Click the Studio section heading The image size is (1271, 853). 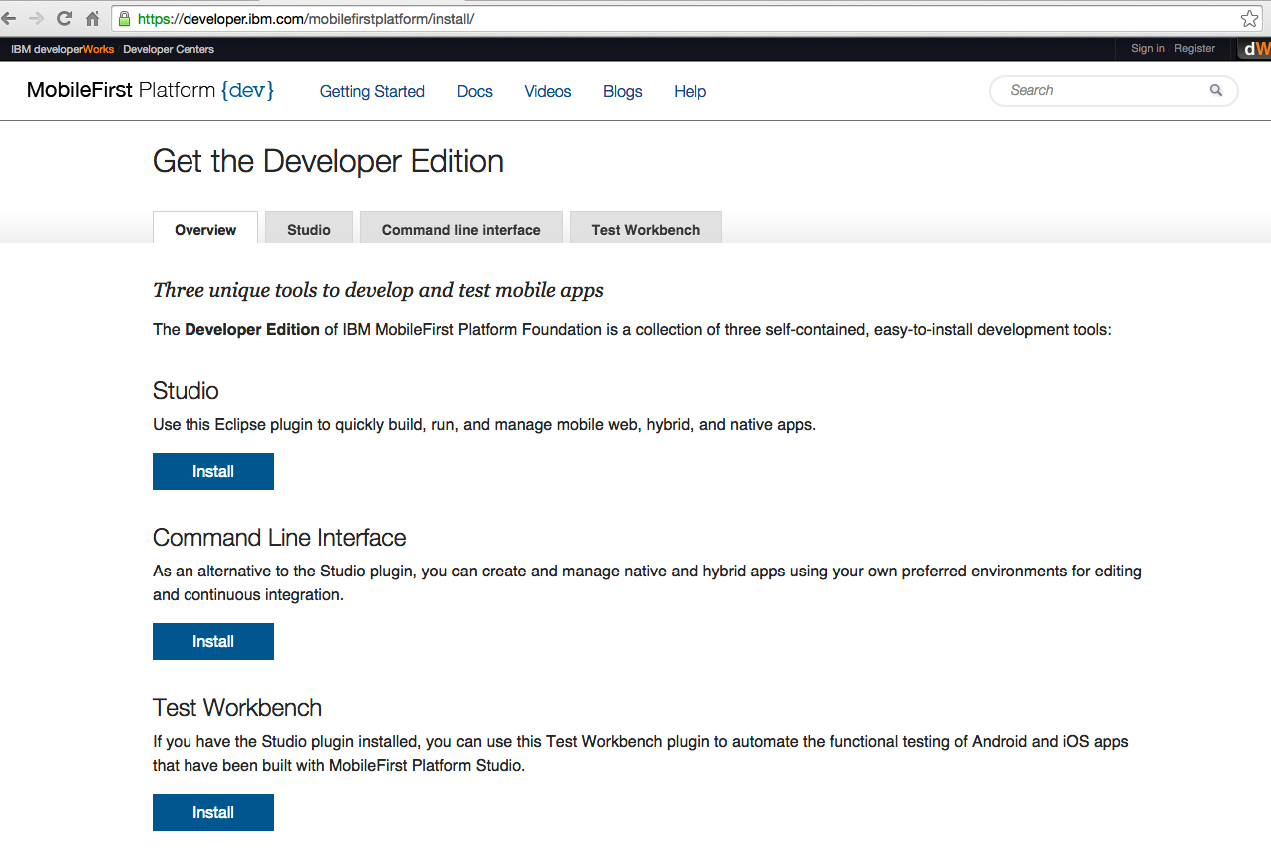[x=186, y=390]
